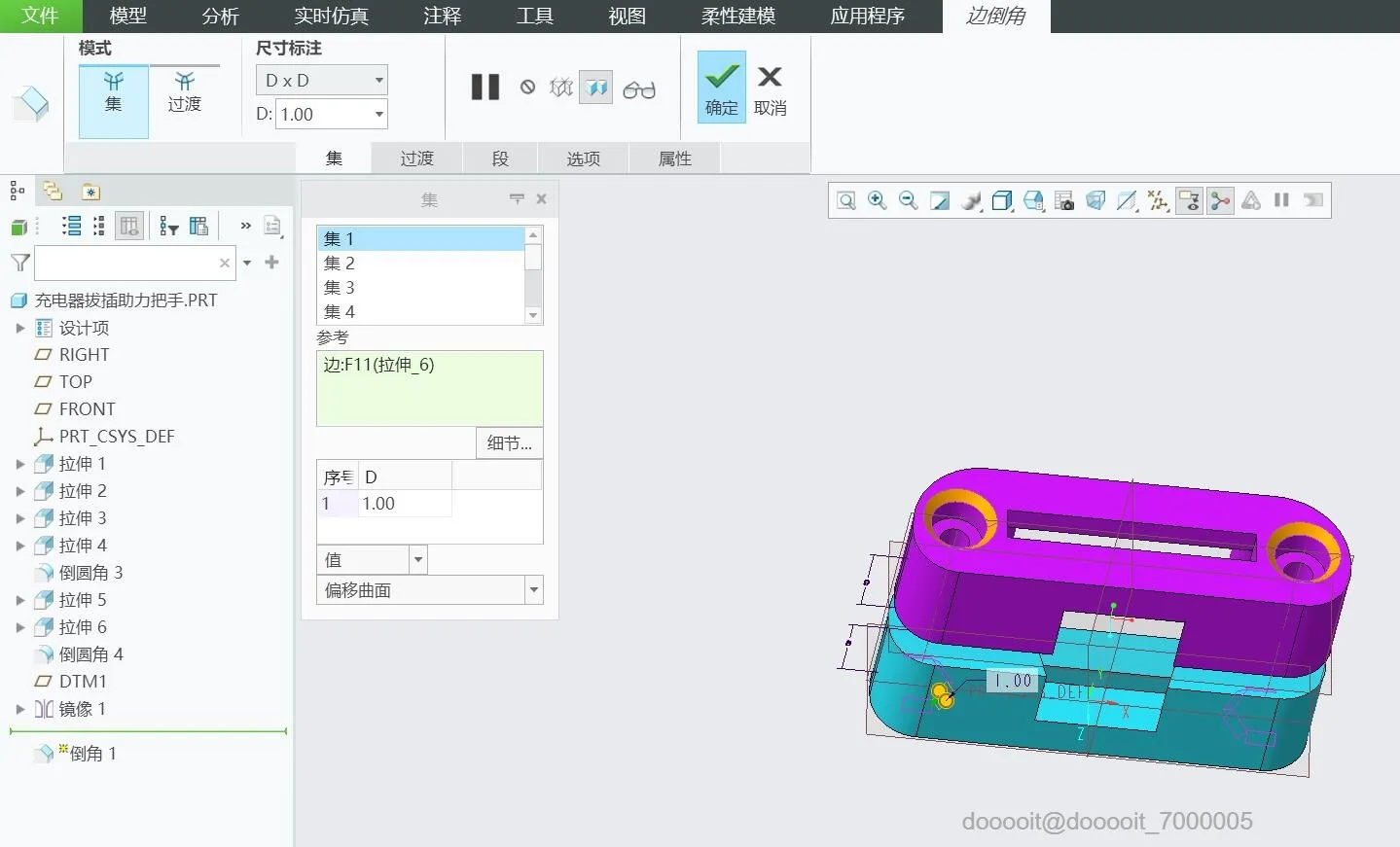Toggle the tree columns display icon
This screenshot has width=1400, height=847.
(128, 227)
